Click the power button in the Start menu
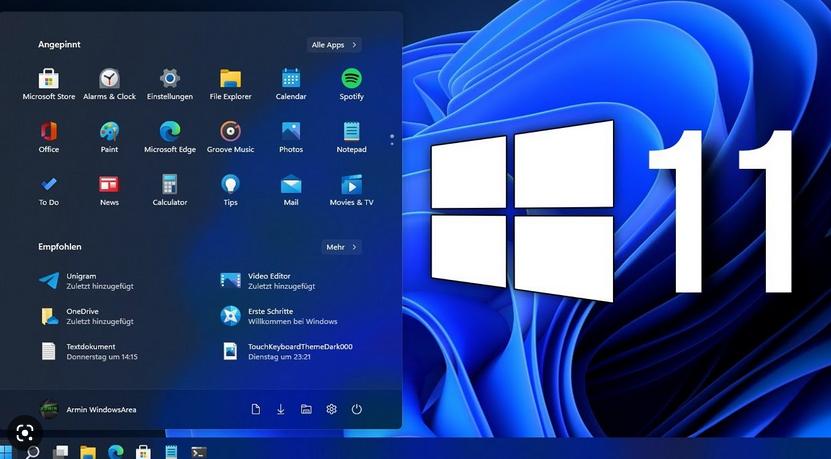This screenshot has width=831, height=459. (x=357, y=409)
